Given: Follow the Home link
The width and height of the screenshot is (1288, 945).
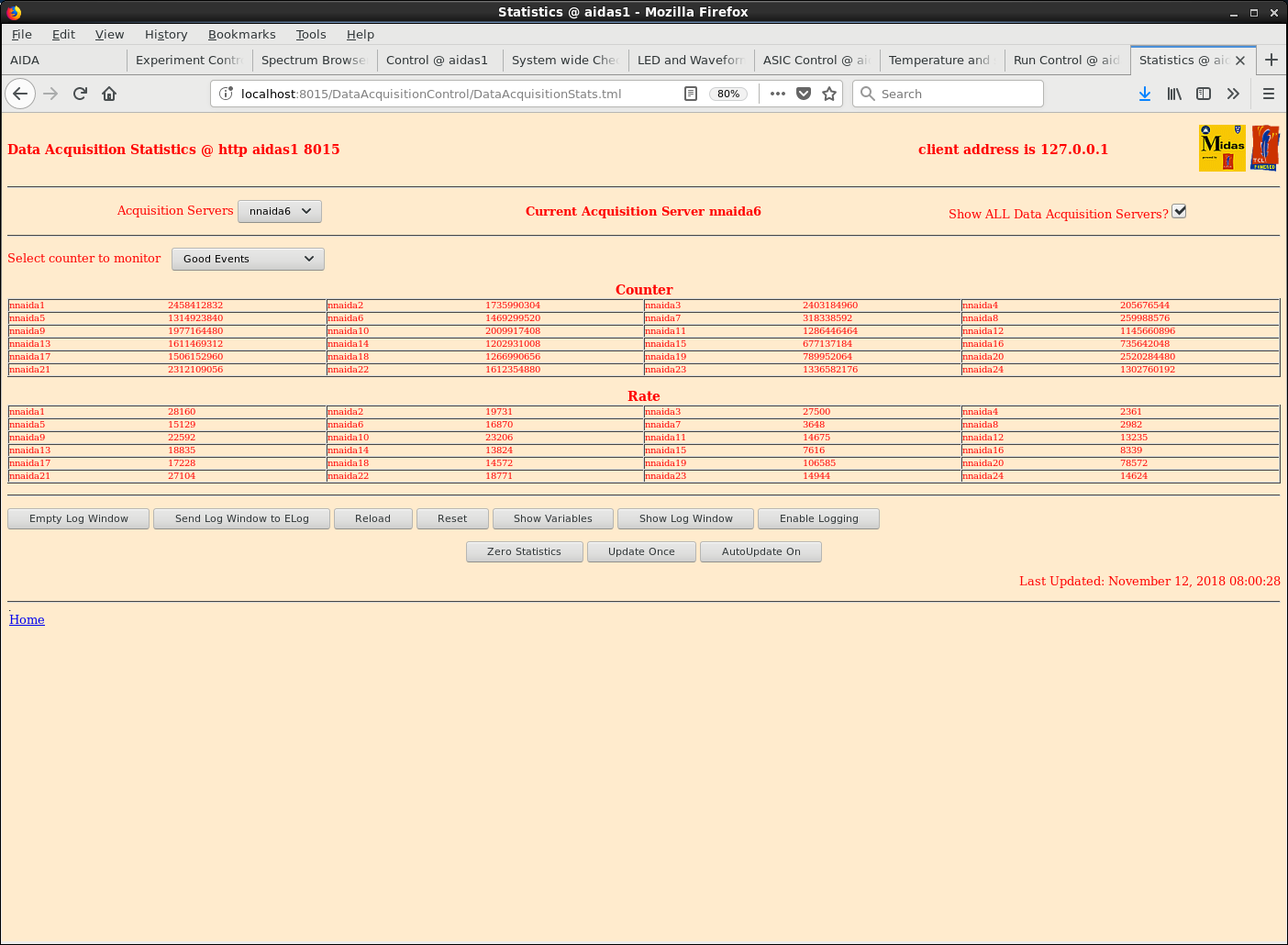Looking at the screenshot, I should [27, 619].
